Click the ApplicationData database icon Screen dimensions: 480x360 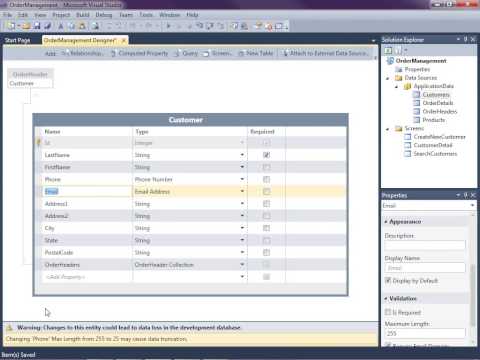[407, 86]
